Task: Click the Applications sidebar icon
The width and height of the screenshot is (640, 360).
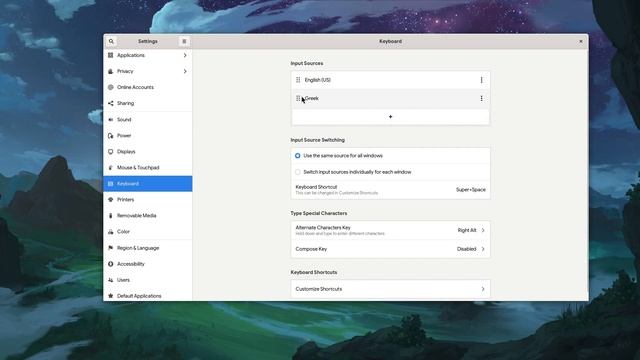Action: 110,55
